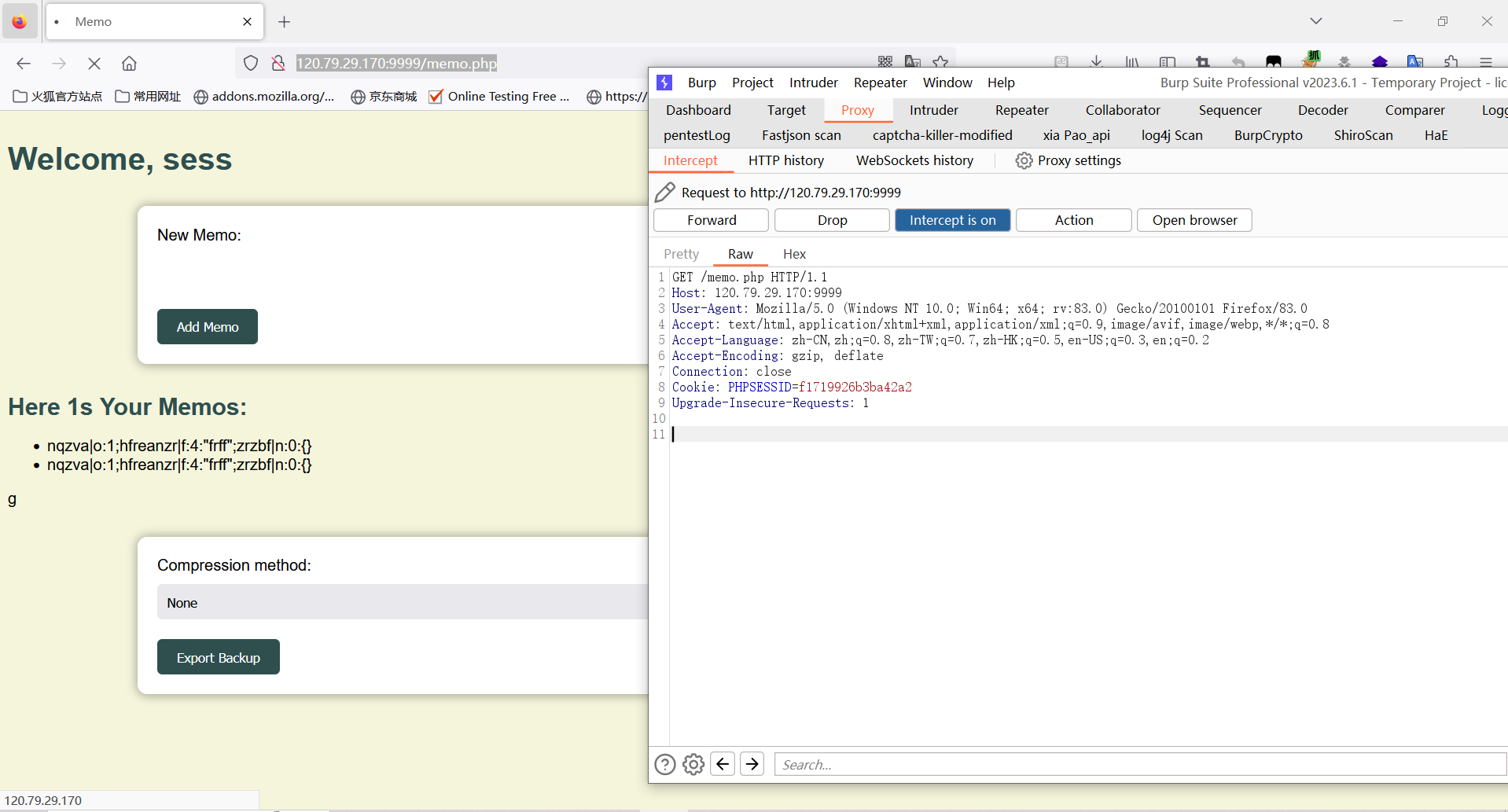Open the Firefox library icon

(1132, 61)
